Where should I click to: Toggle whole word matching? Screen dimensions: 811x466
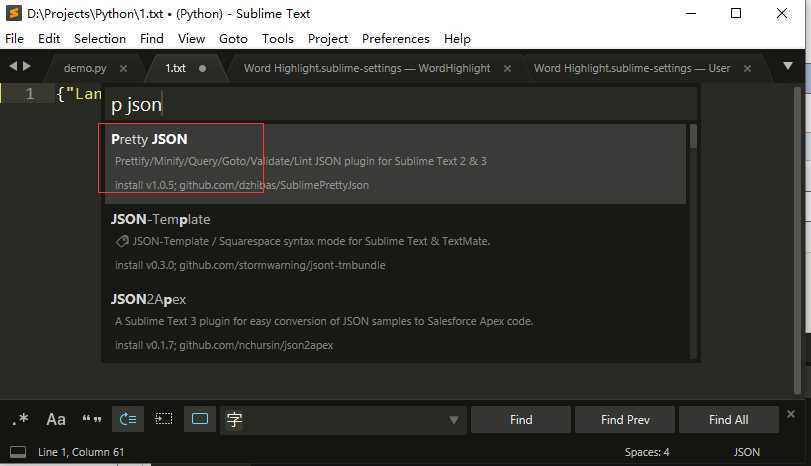[92, 419]
